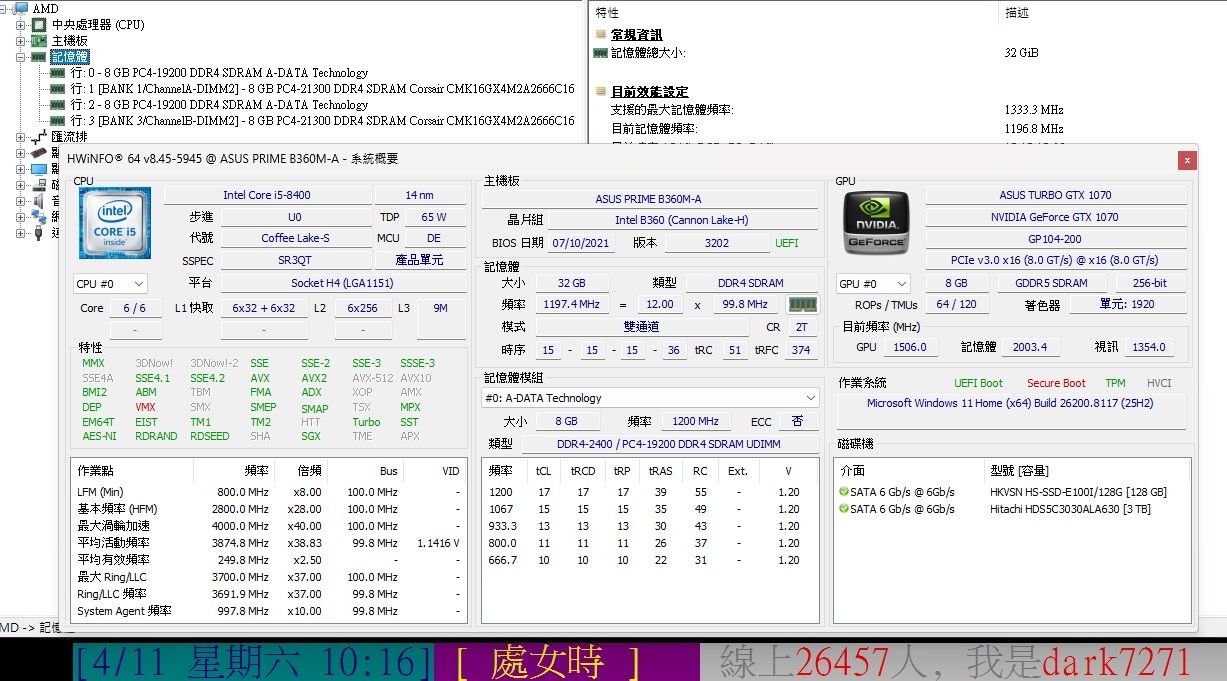The height and width of the screenshot is (681, 1227).
Task: Collapse the 記憶體 tree node
Action: (x=21, y=57)
